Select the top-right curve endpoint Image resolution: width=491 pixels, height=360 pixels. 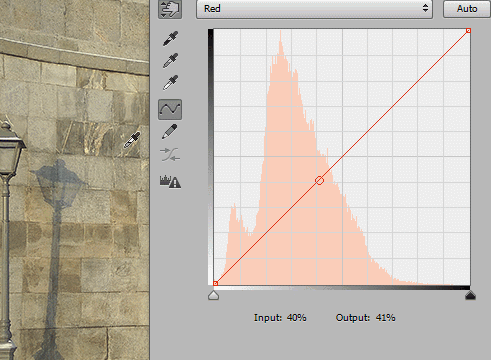[468, 31]
